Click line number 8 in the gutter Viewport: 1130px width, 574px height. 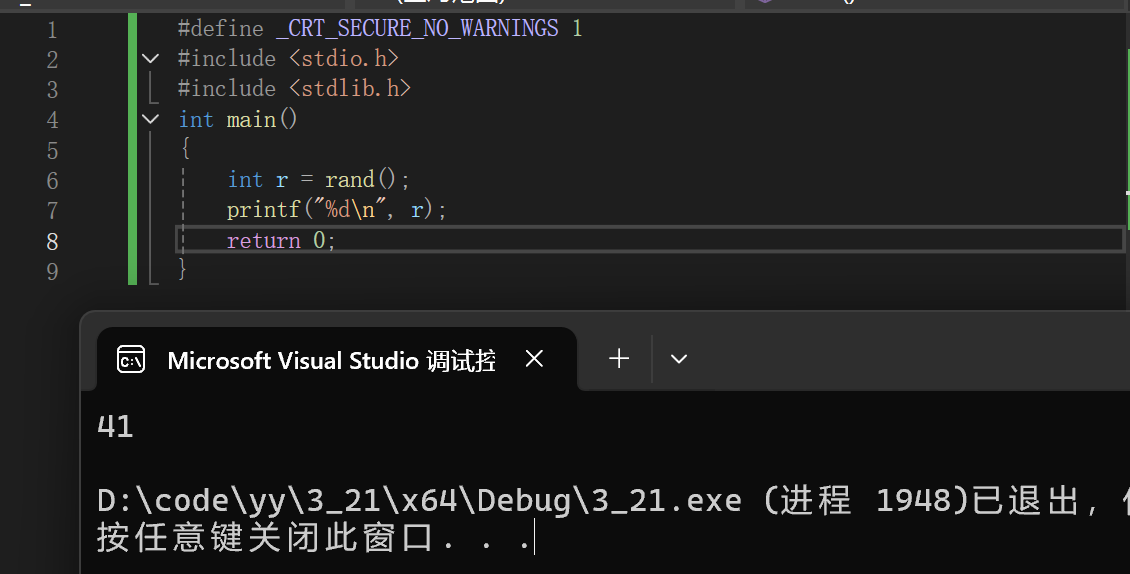52,242
